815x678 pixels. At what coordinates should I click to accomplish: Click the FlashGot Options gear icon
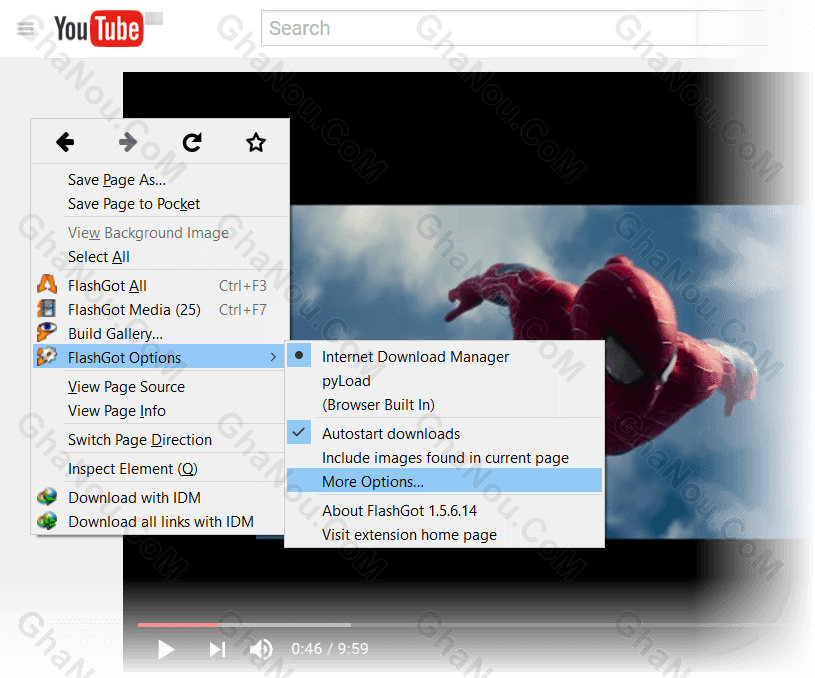click(x=47, y=356)
